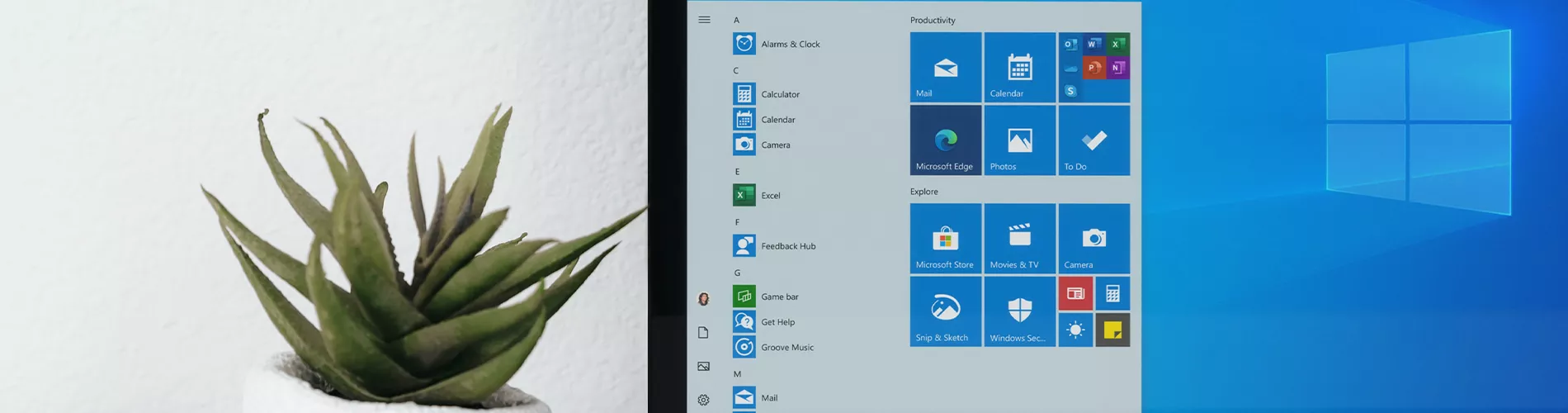This screenshot has width=1568, height=413.
Task: Launch Alarms & Clock from app list
Action: [777, 44]
